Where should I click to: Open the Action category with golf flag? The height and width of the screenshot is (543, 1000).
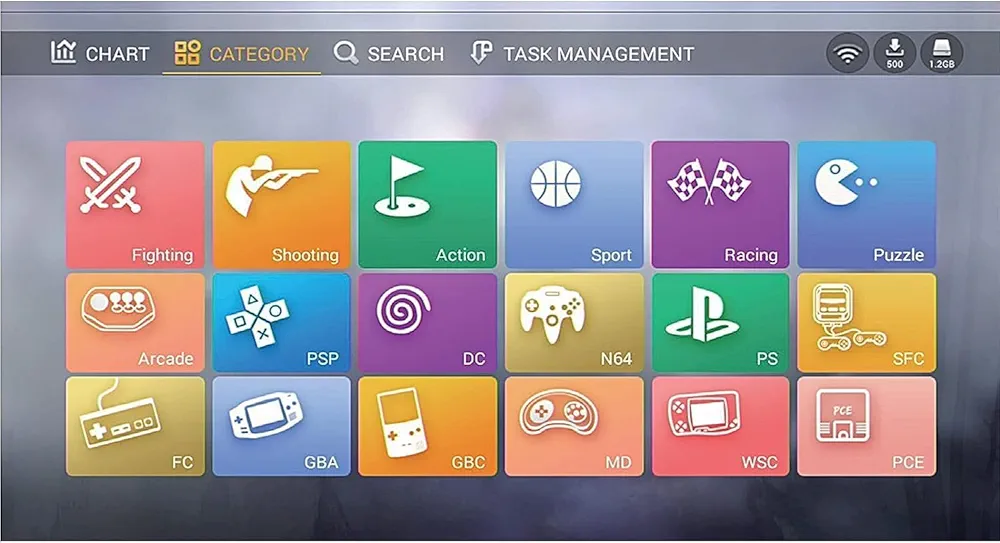(427, 204)
